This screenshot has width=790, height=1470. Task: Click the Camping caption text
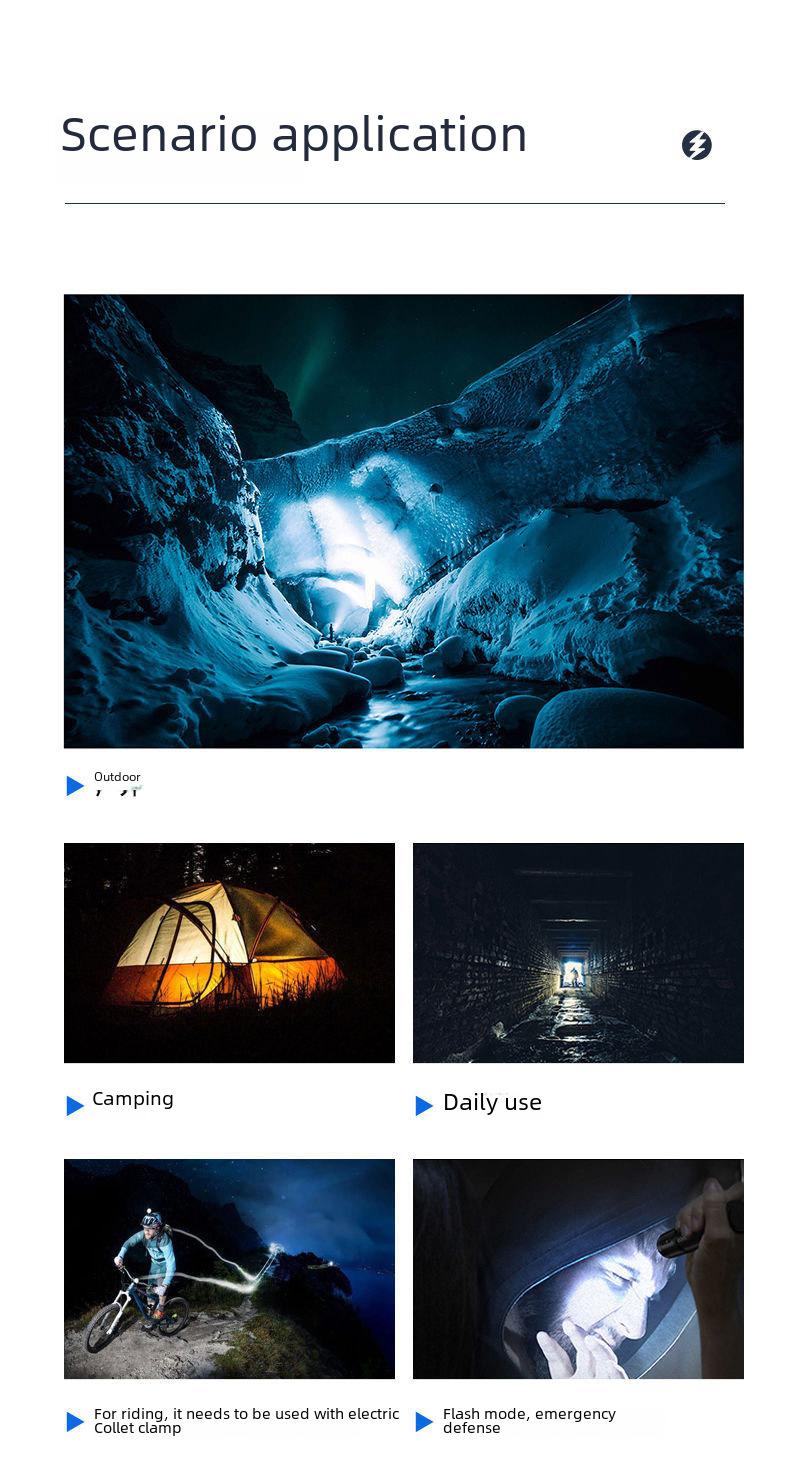tap(133, 1099)
